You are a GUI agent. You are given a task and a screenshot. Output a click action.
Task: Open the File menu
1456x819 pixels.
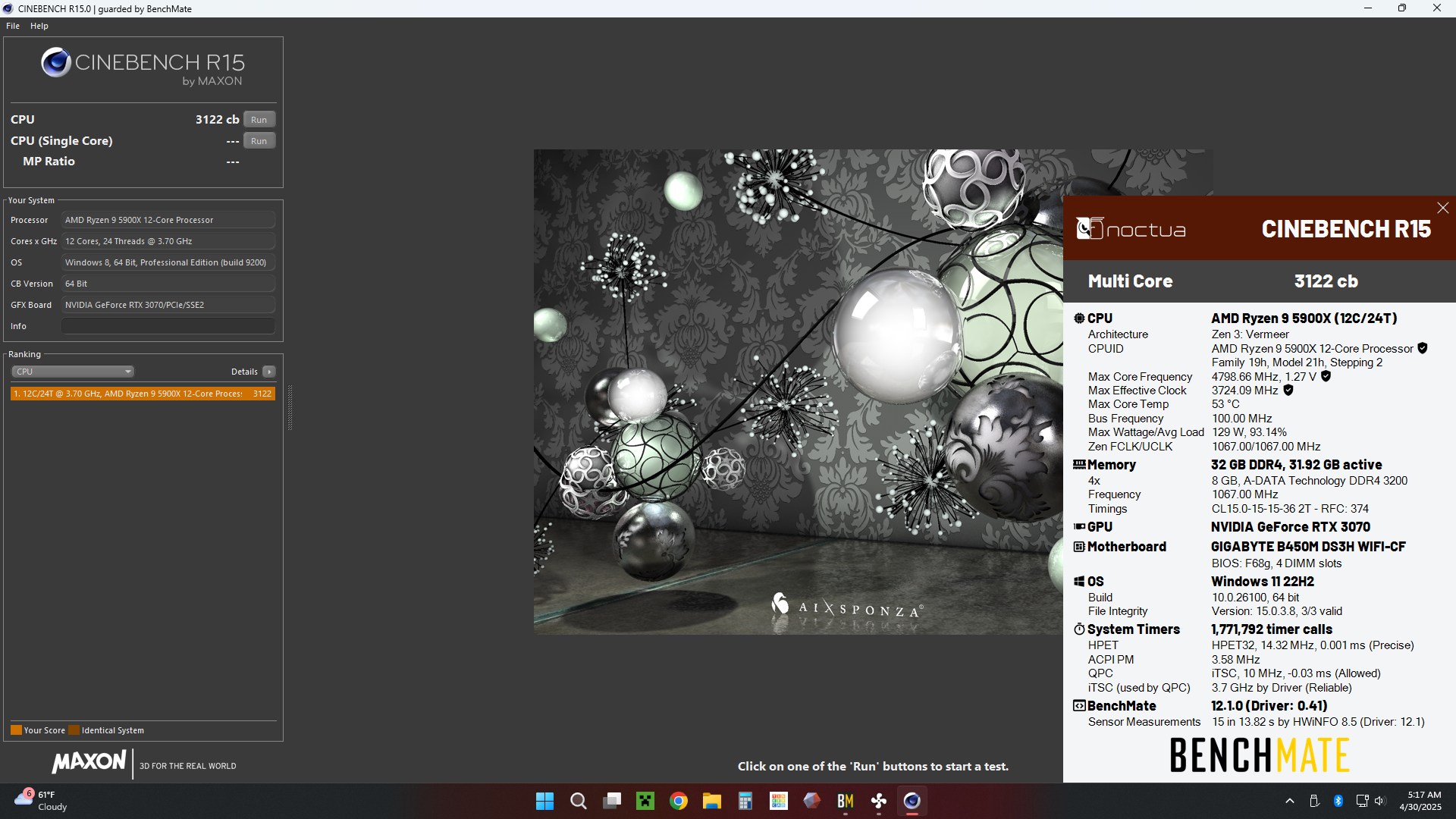13,26
